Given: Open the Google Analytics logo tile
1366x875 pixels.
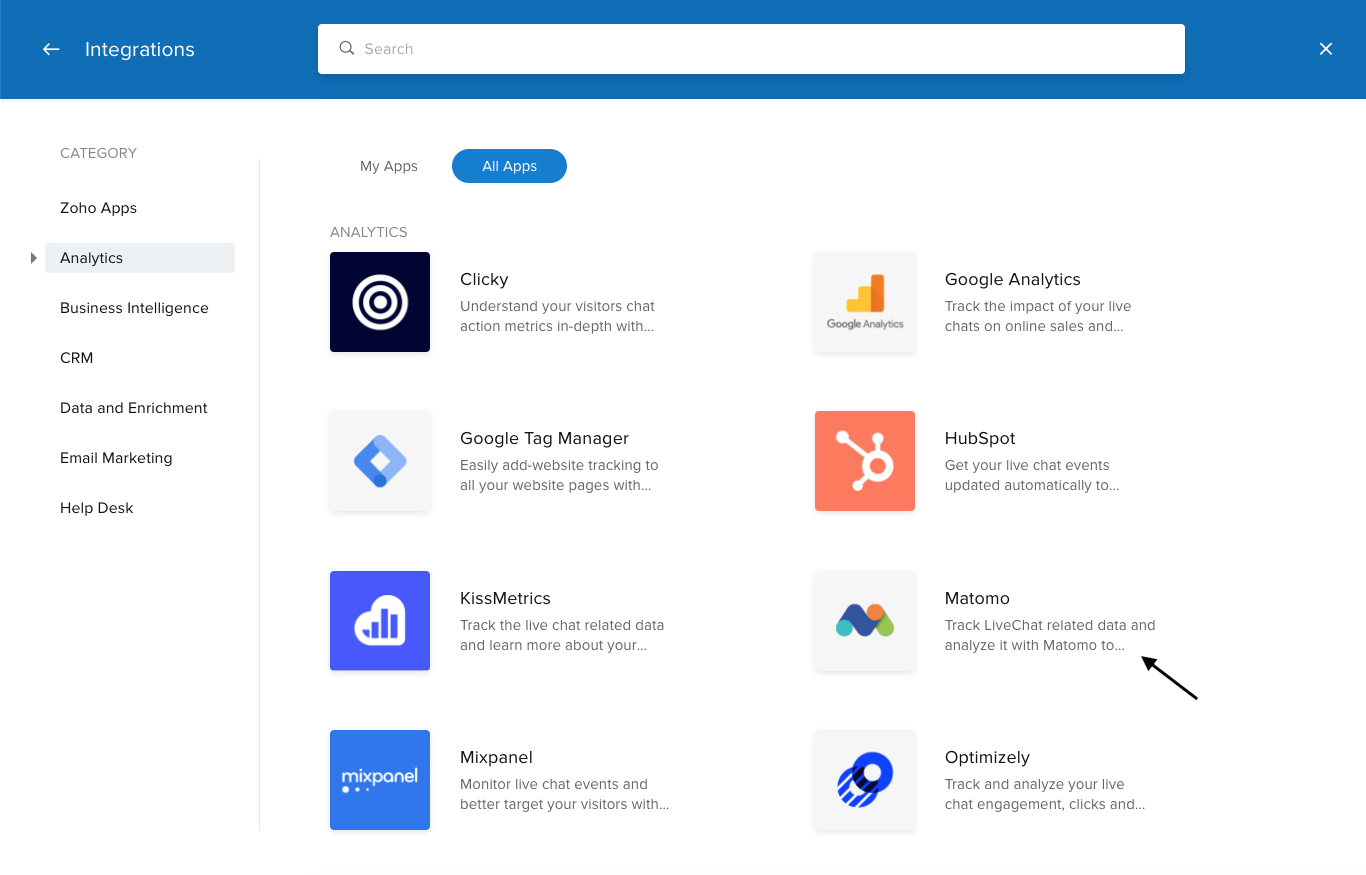Looking at the screenshot, I should 865,302.
